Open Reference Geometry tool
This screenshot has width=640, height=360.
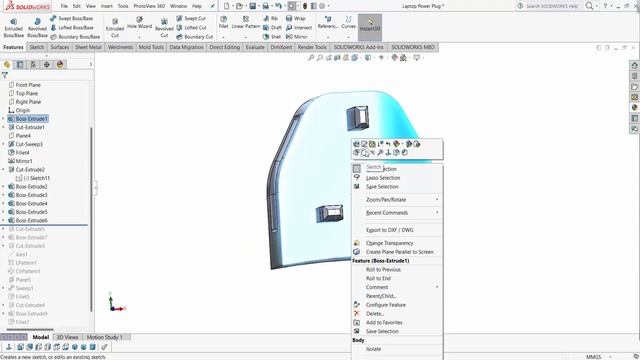coord(328,22)
